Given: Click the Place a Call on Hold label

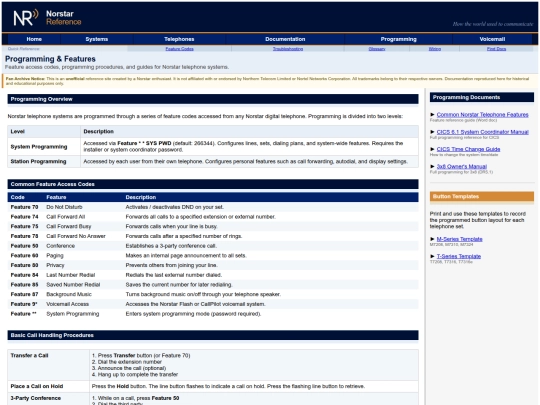Looking at the screenshot, I should point(37,386).
